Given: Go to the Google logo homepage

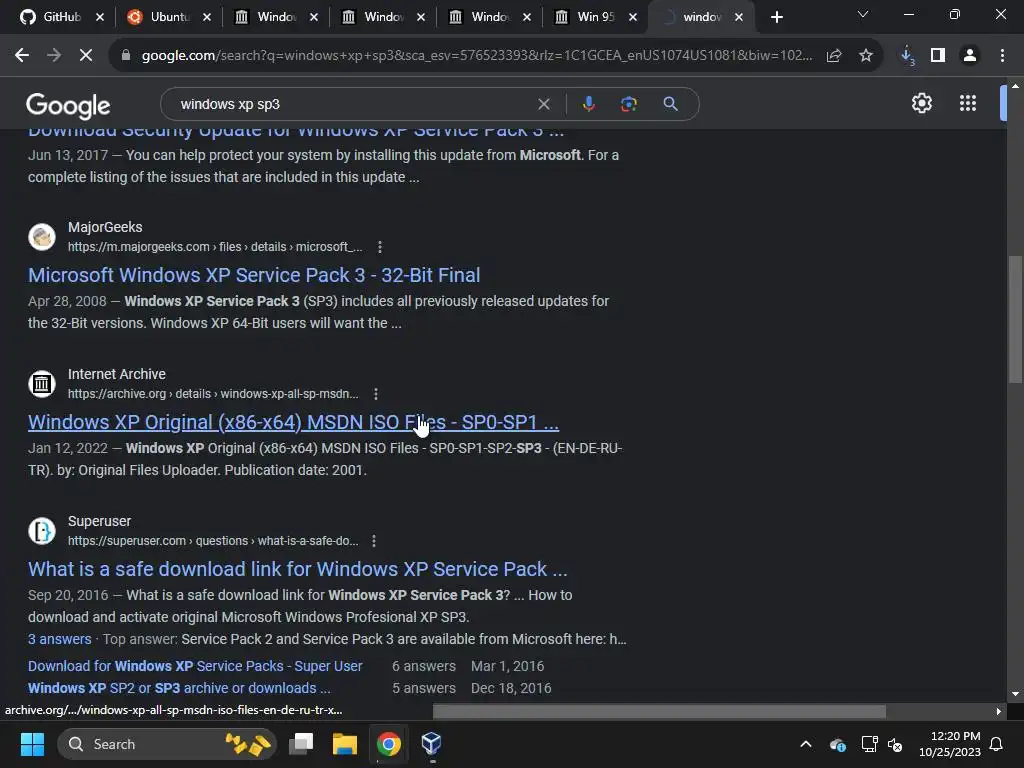Looking at the screenshot, I should 68,106.
